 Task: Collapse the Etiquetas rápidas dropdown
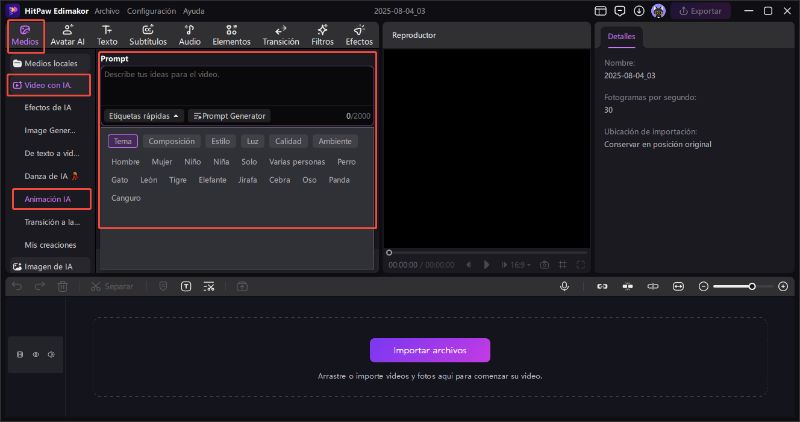tap(143, 116)
